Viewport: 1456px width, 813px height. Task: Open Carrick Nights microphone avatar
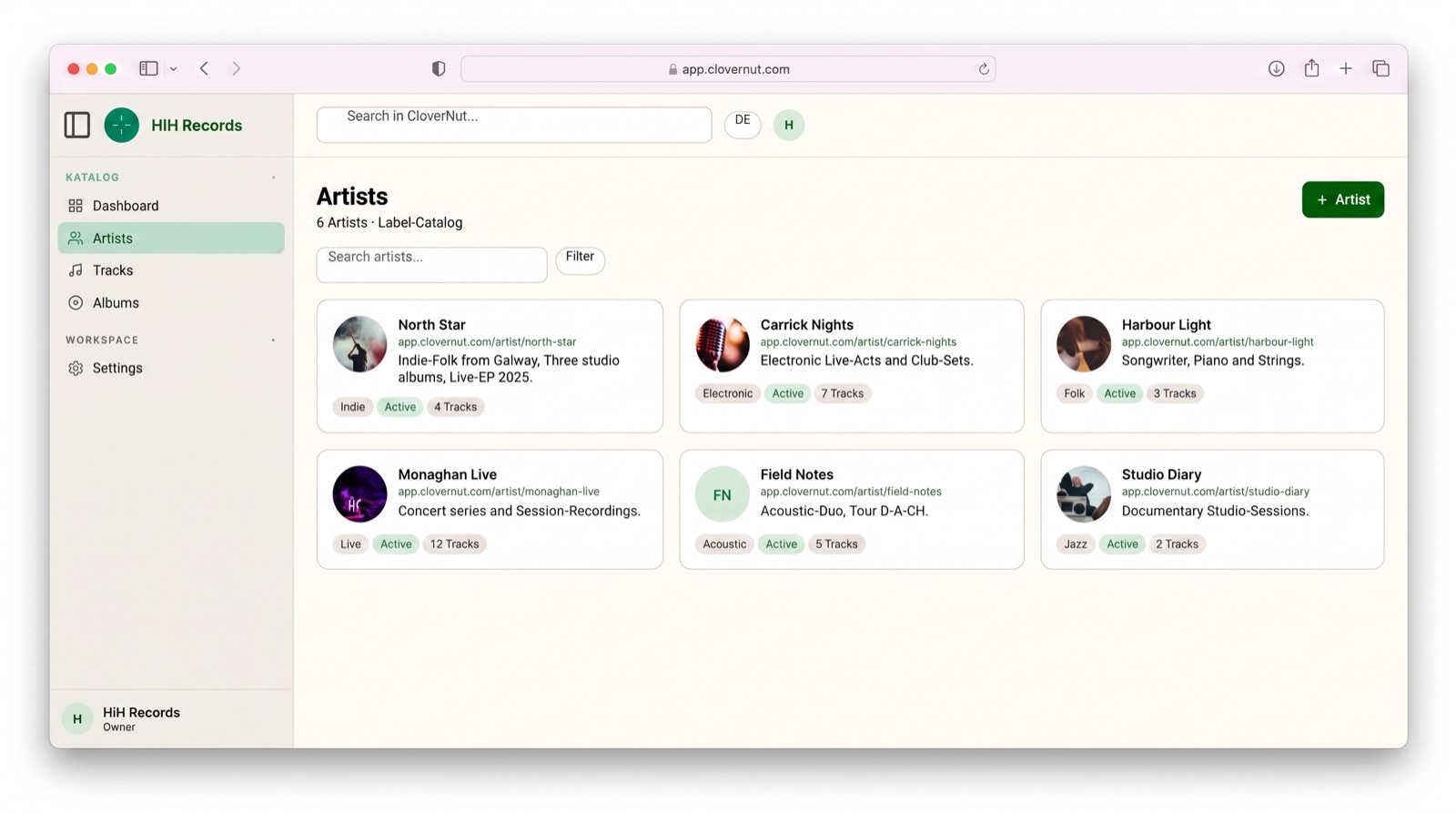723,344
